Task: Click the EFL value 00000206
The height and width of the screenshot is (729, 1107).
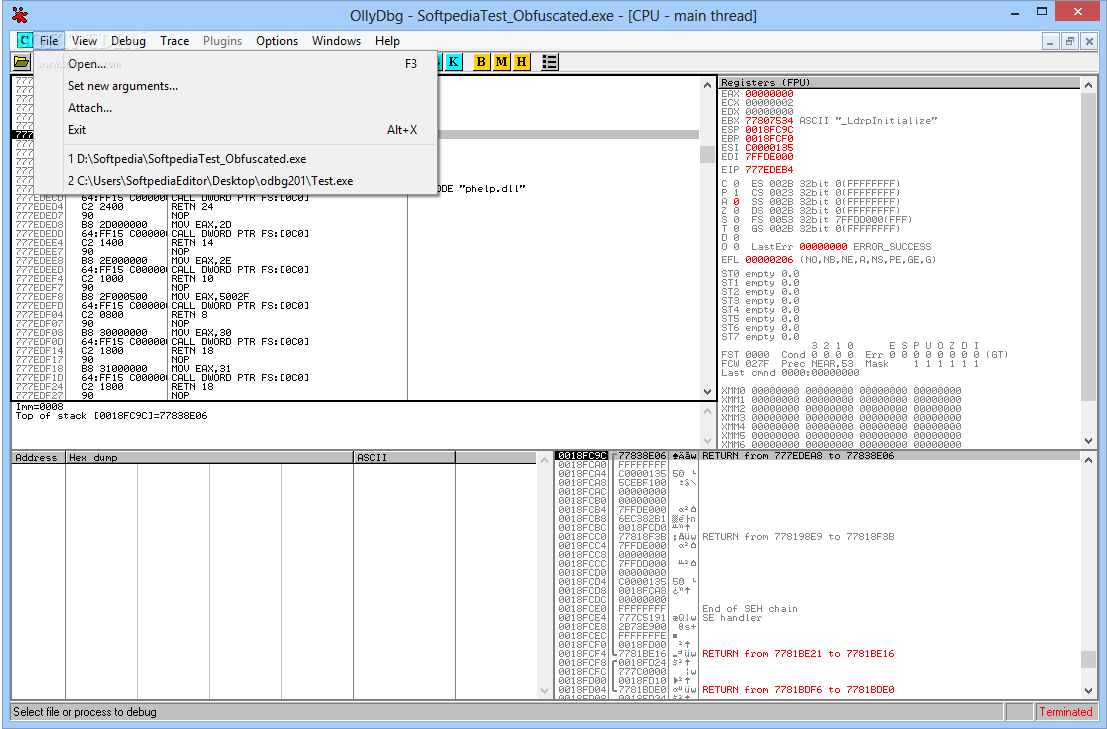Action: point(769,260)
